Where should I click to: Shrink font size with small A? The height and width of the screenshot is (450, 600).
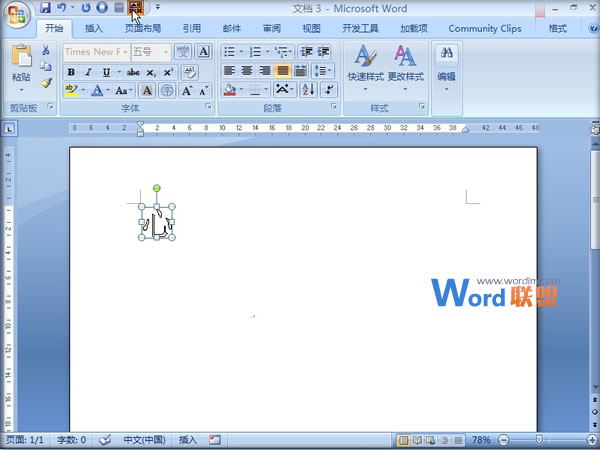[204, 91]
